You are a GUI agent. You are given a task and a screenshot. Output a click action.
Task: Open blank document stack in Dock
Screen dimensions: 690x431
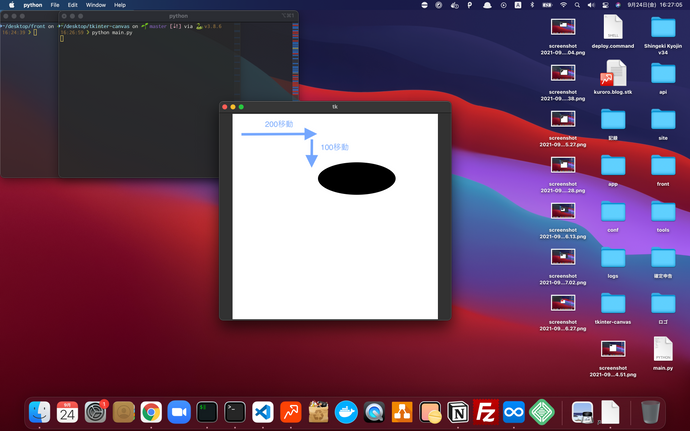pos(610,413)
